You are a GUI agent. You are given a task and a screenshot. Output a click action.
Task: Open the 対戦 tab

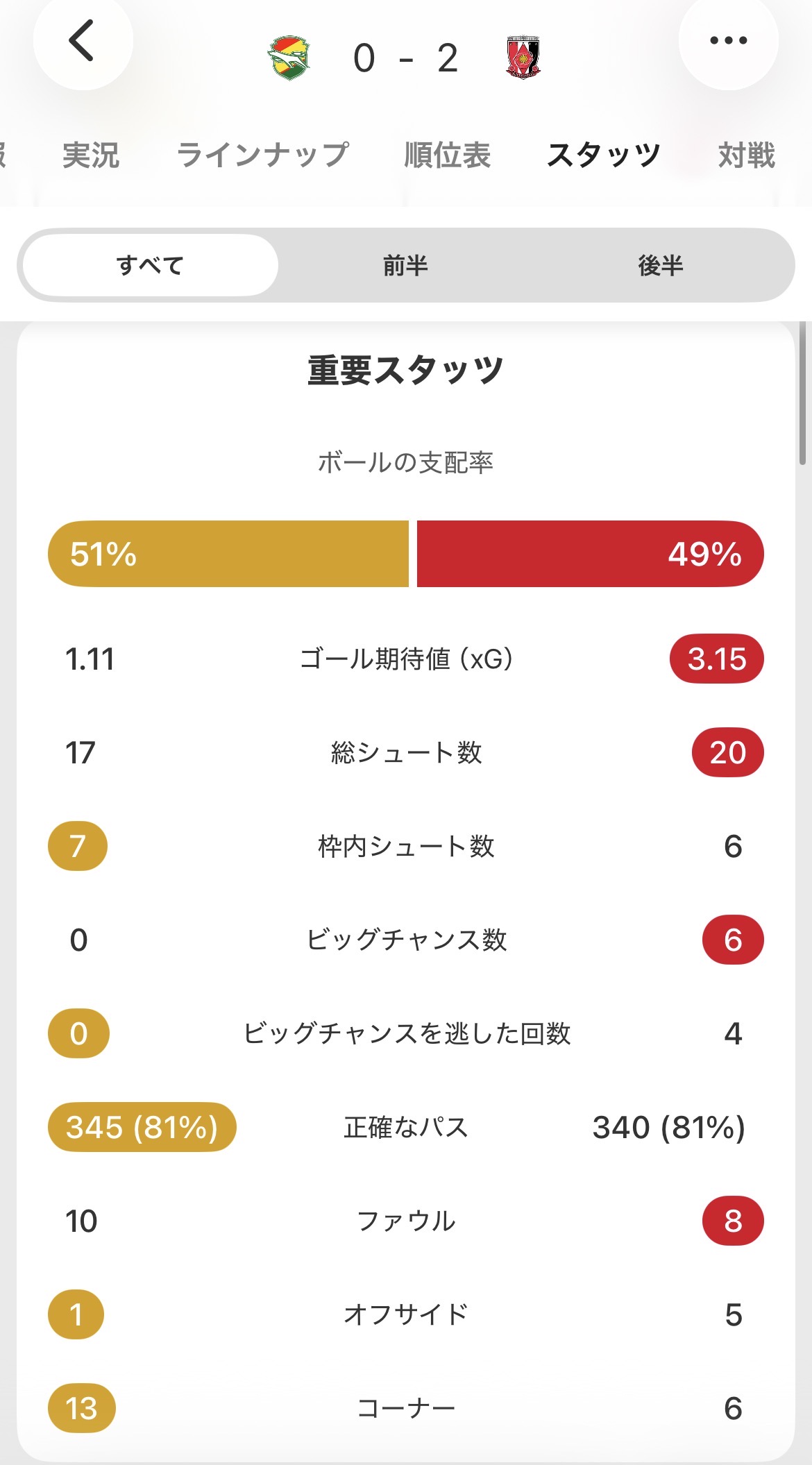coord(746,155)
